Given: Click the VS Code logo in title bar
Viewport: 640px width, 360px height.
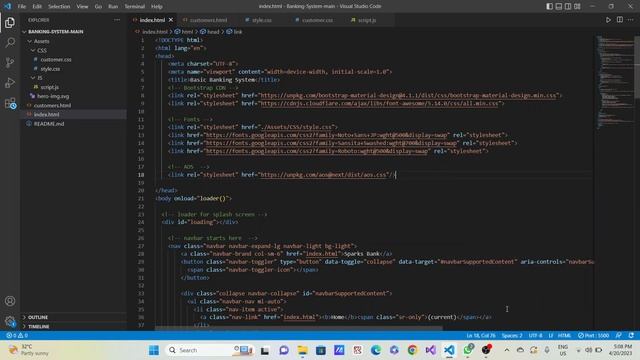Looking at the screenshot, I should point(7,6).
